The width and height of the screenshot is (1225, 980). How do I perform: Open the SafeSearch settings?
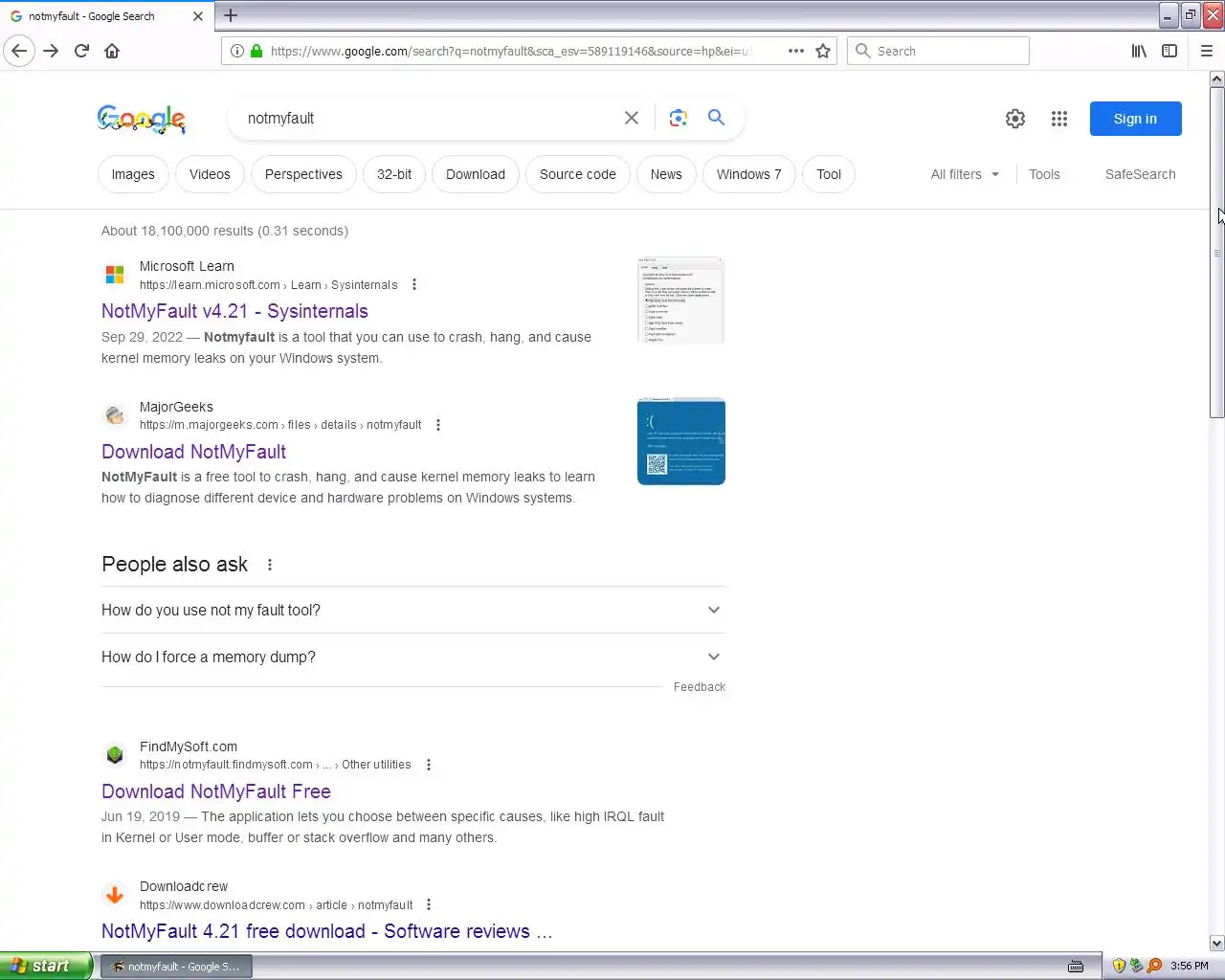(1141, 174)
